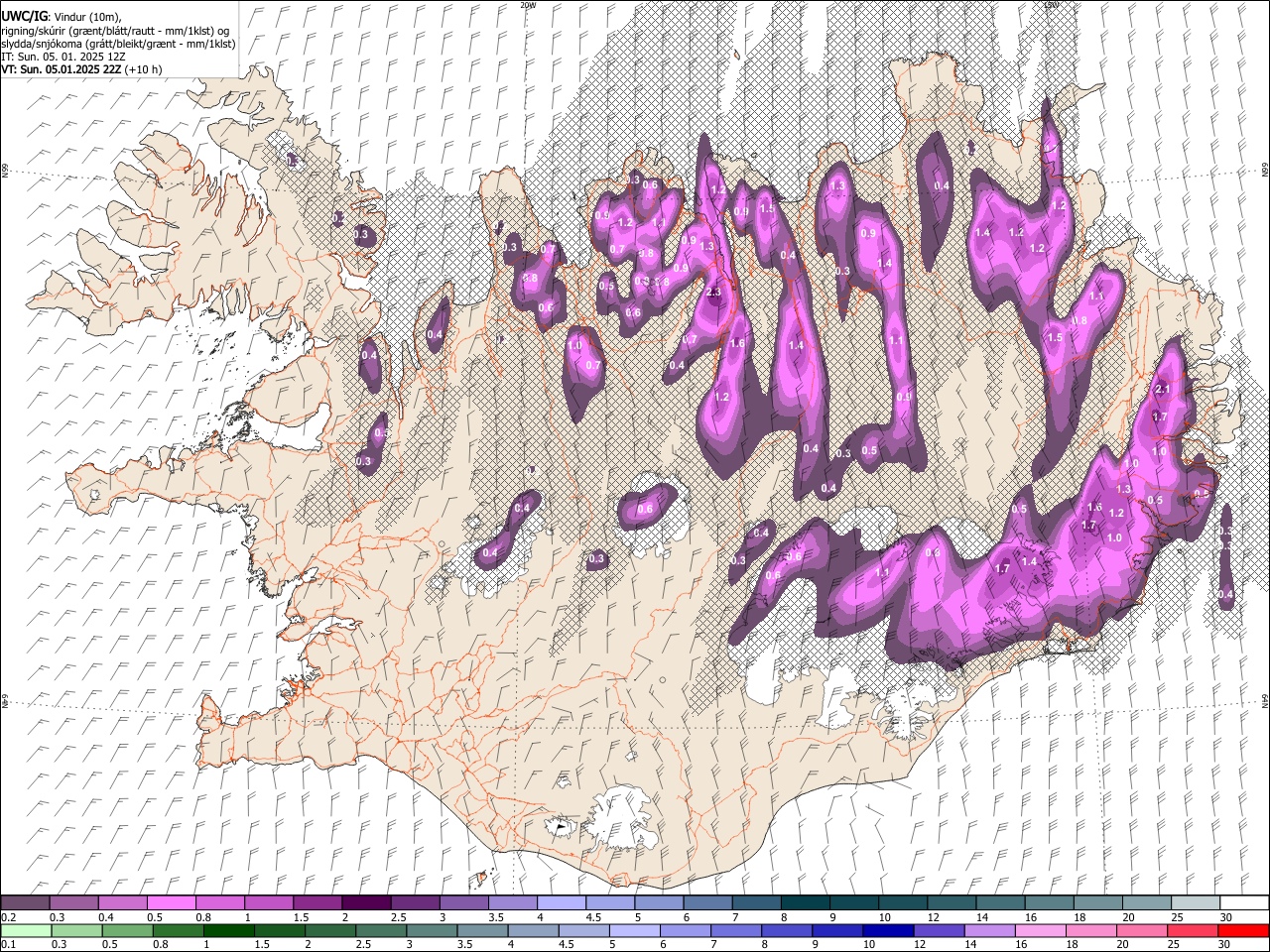Select the 0.8 magenta swatch in upper legend row
This screenshot has width=1270, height=952.
click(219, 902)
